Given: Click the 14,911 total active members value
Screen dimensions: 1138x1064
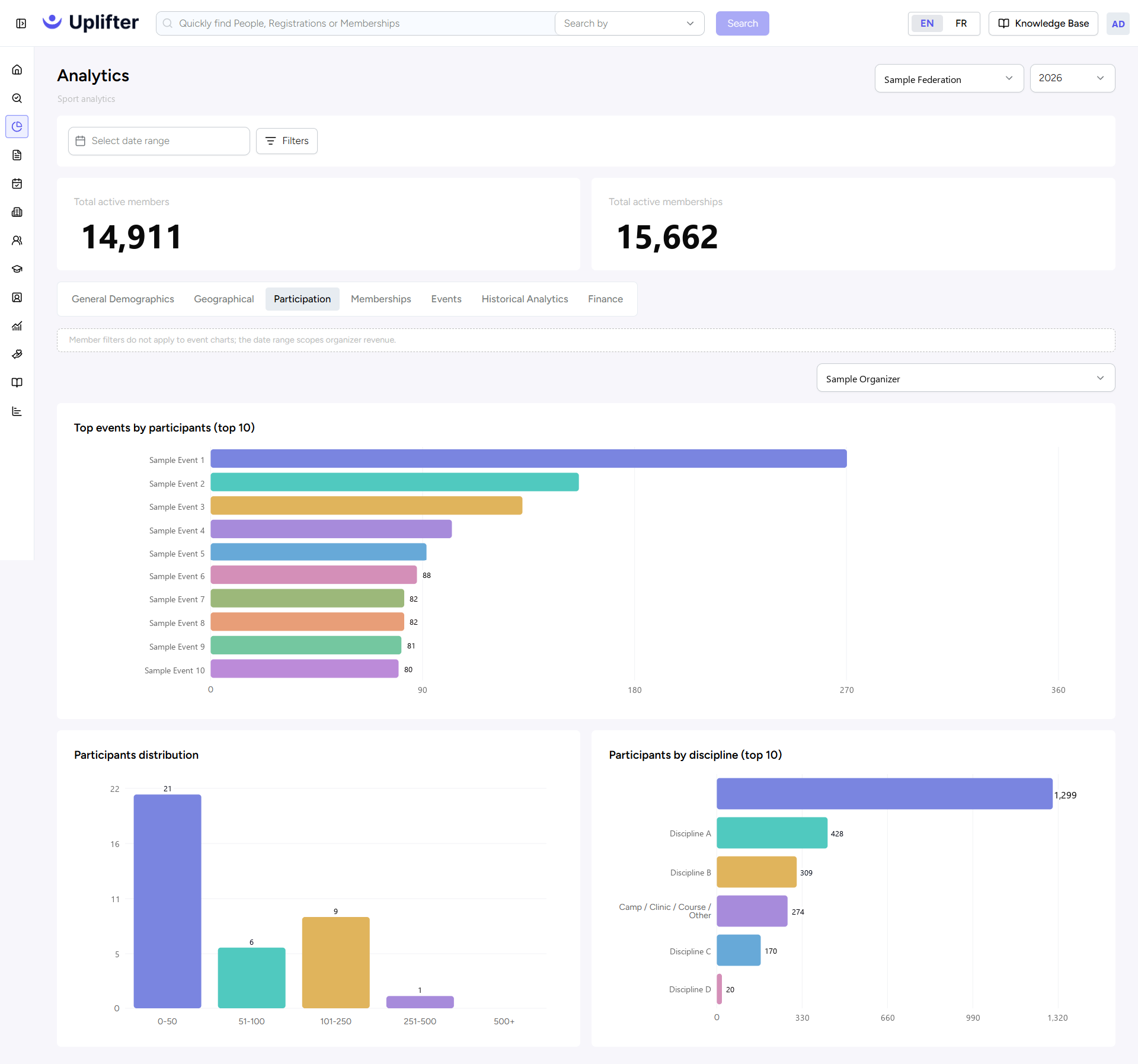Looking at the screenshot, I should (132, 237).
